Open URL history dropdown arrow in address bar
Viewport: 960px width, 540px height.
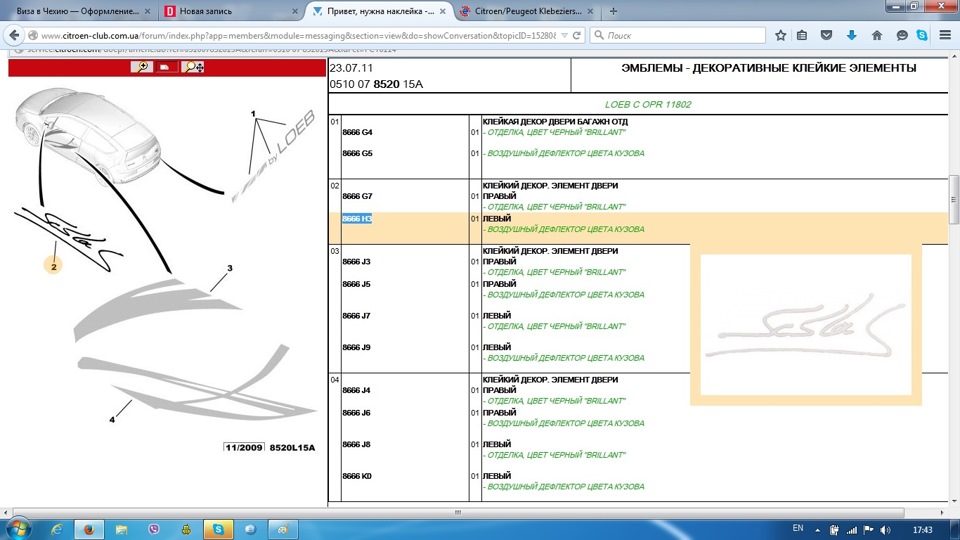(564, 36)
